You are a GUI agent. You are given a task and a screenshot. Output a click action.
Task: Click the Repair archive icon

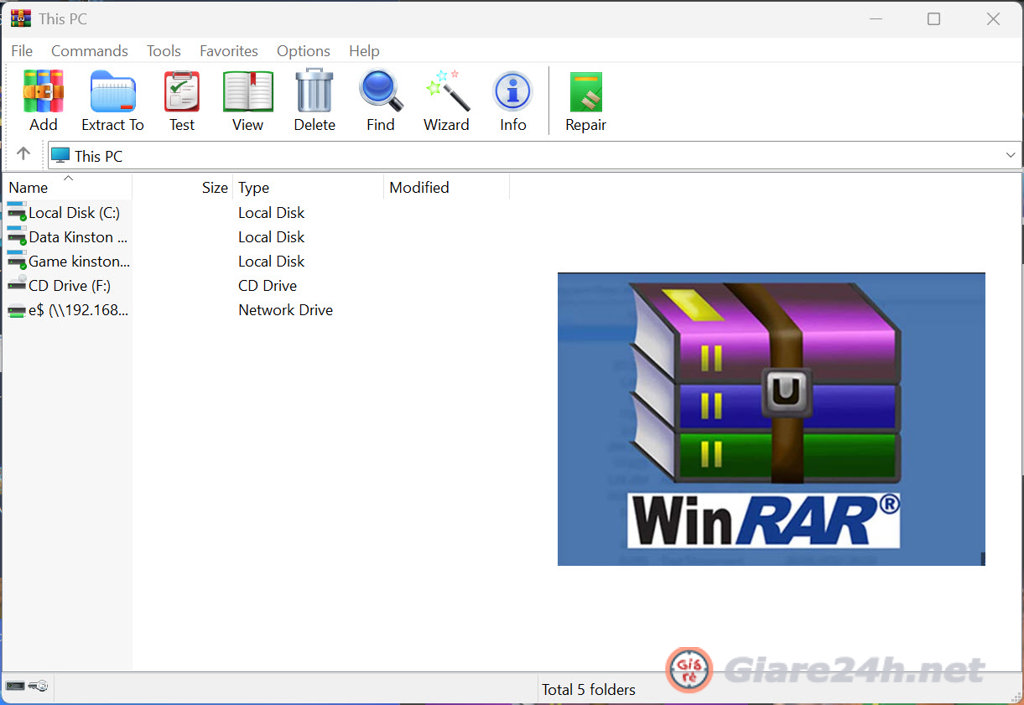[x=586, y=92]
